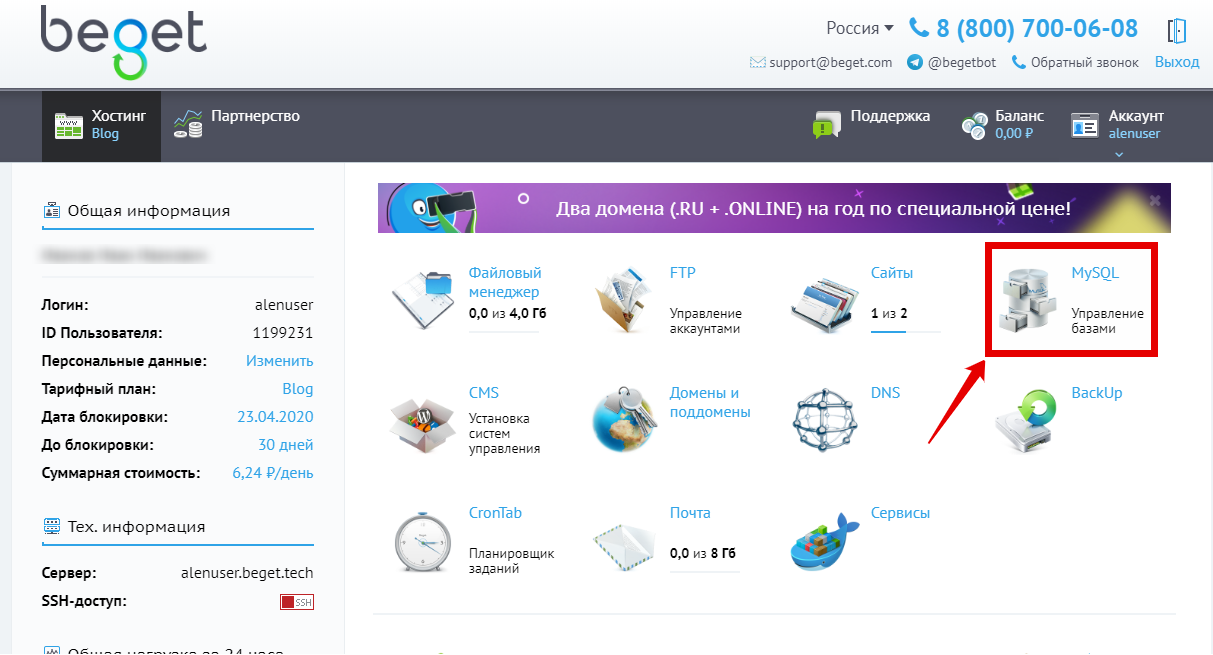1213x655 pixels.
Task: Open the Services whale icon
Action: point(825,540)
